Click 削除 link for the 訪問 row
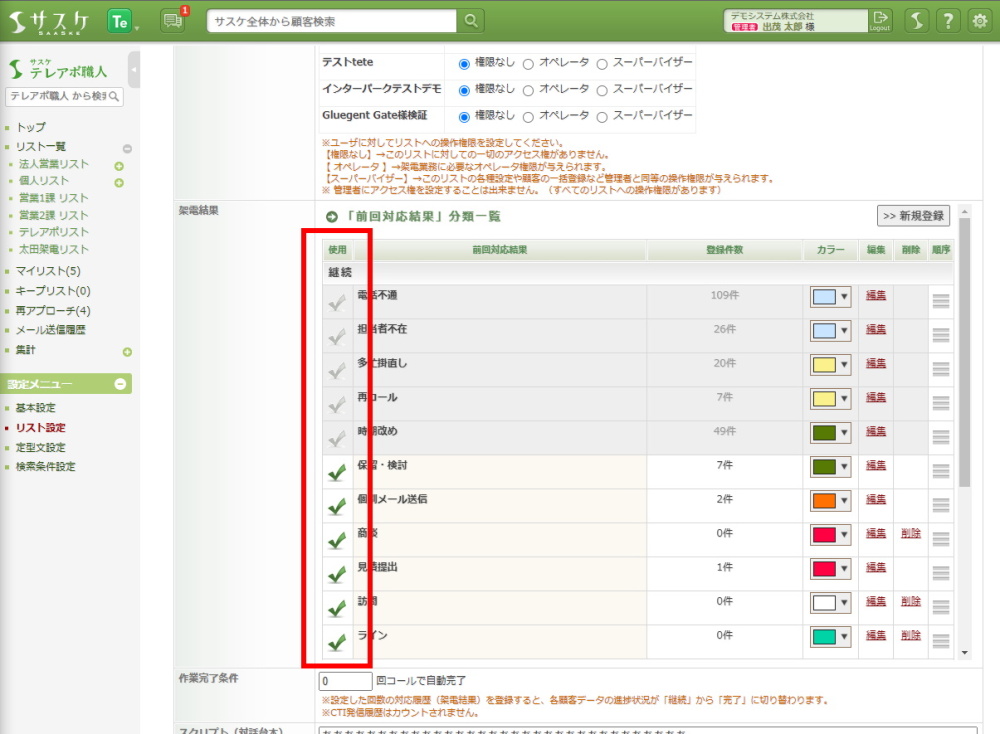The image size is (1000, 734). [x=910, y=601]
